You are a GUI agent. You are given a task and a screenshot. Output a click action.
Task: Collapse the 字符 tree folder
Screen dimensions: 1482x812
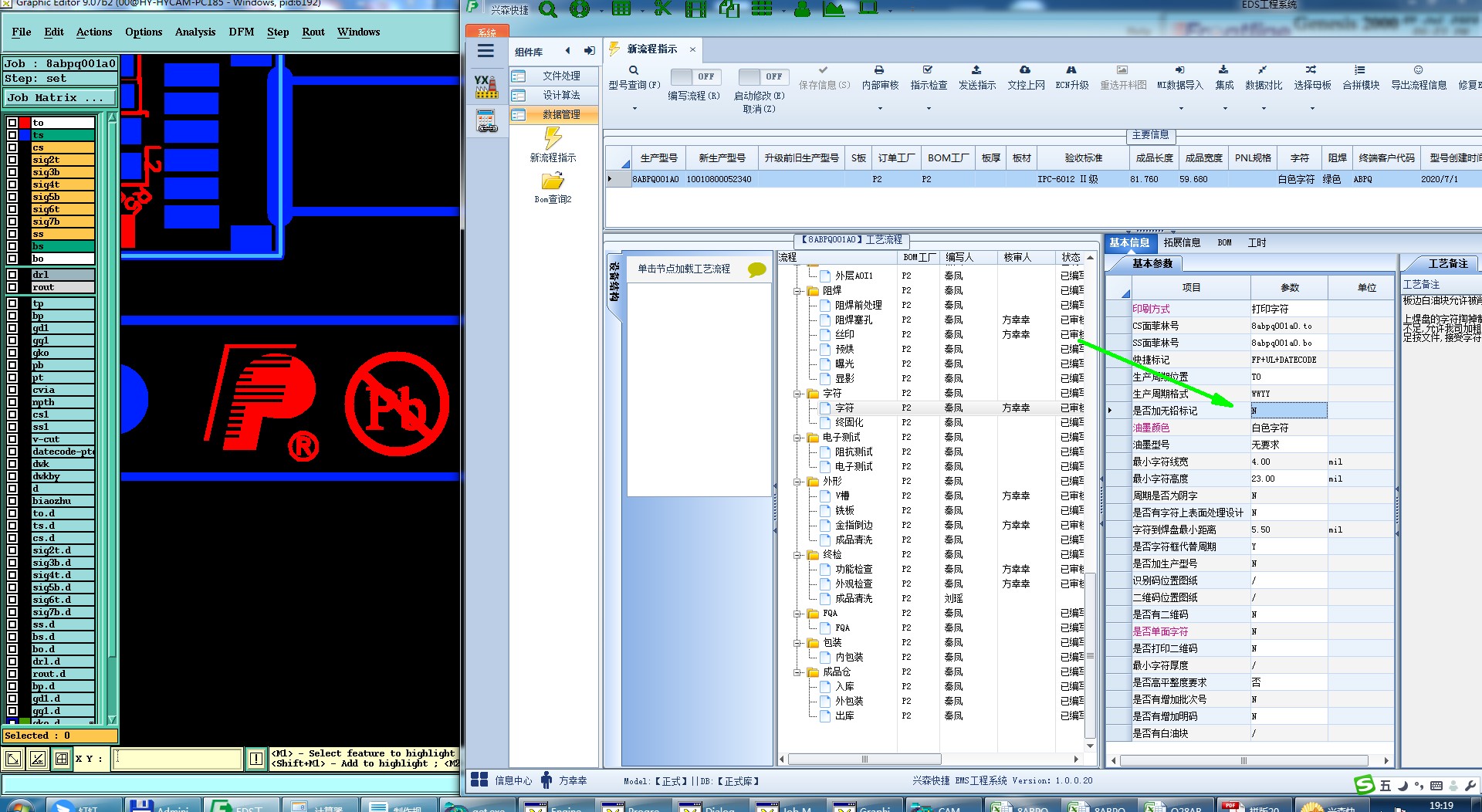(797, 394)
